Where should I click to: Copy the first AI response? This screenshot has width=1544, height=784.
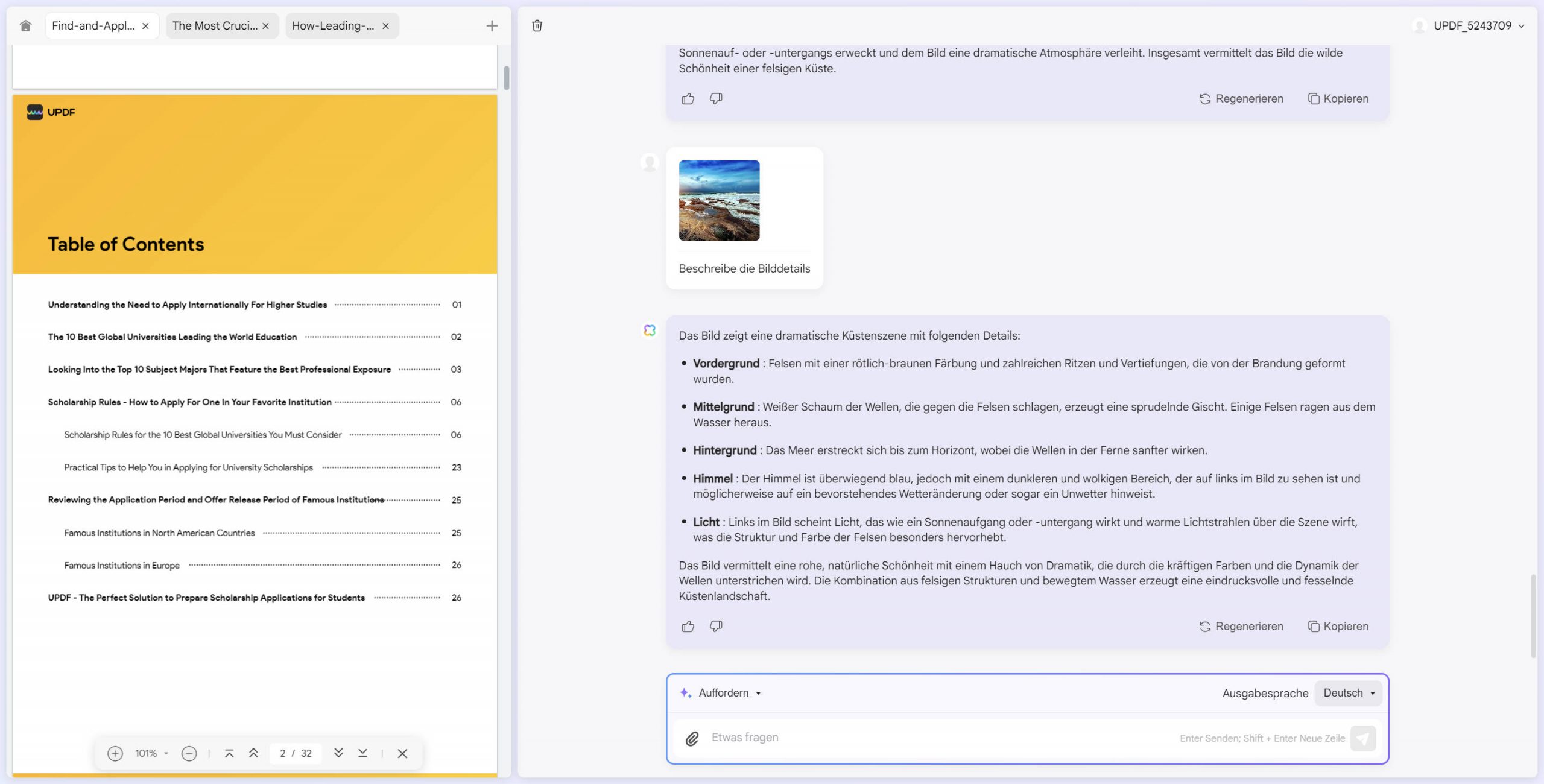(1338, 99)
